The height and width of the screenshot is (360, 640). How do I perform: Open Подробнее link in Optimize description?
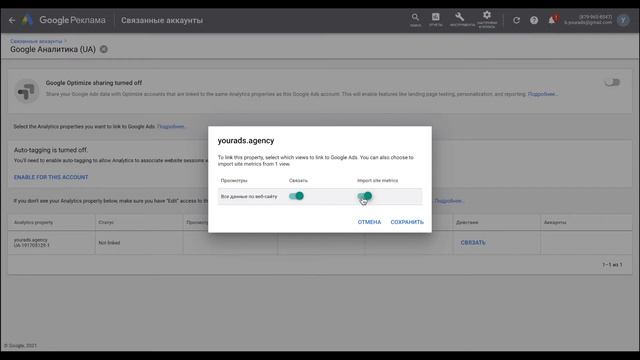tap(542, 94)
